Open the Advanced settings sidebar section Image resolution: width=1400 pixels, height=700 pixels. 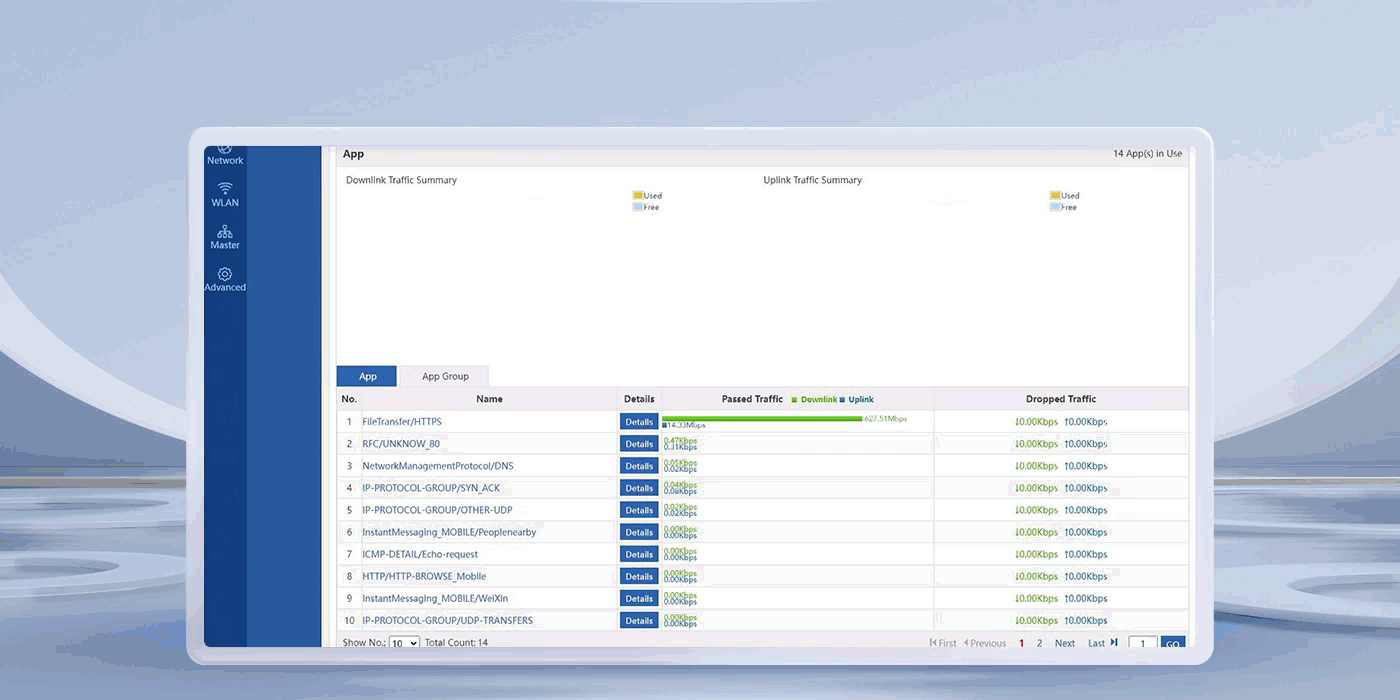click(x=225, y=280)
